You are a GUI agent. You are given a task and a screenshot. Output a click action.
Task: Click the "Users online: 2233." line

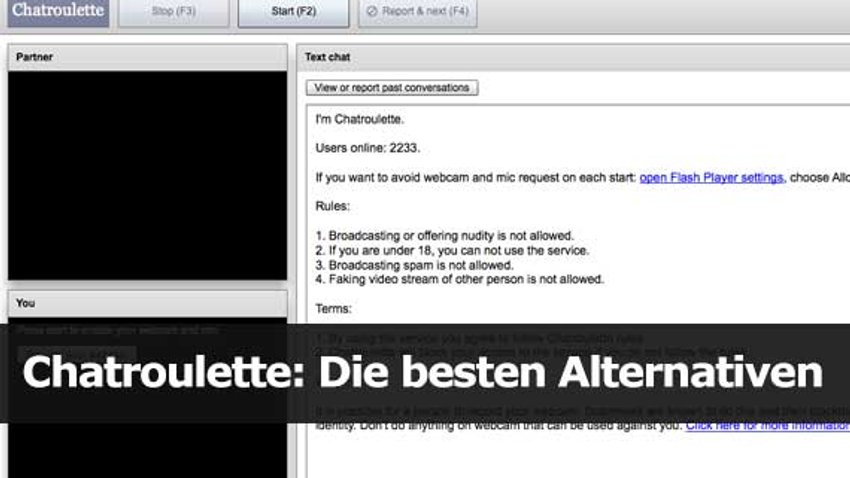(368, 148)
